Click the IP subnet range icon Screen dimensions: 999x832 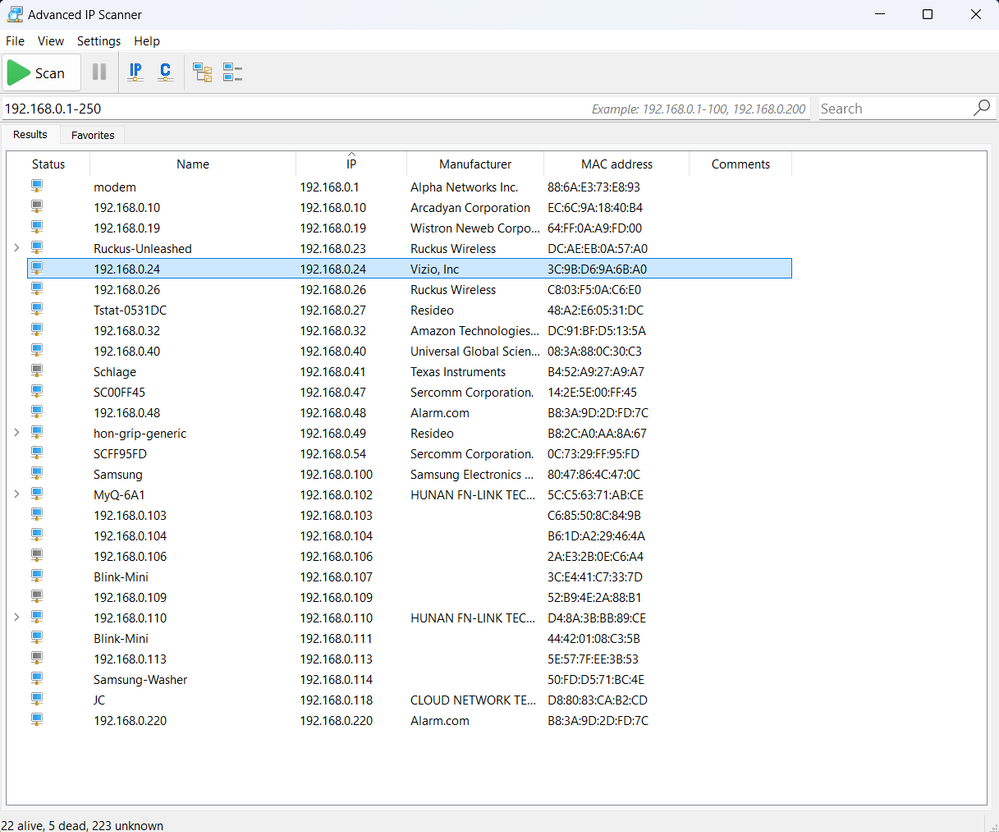click(135, 71)
